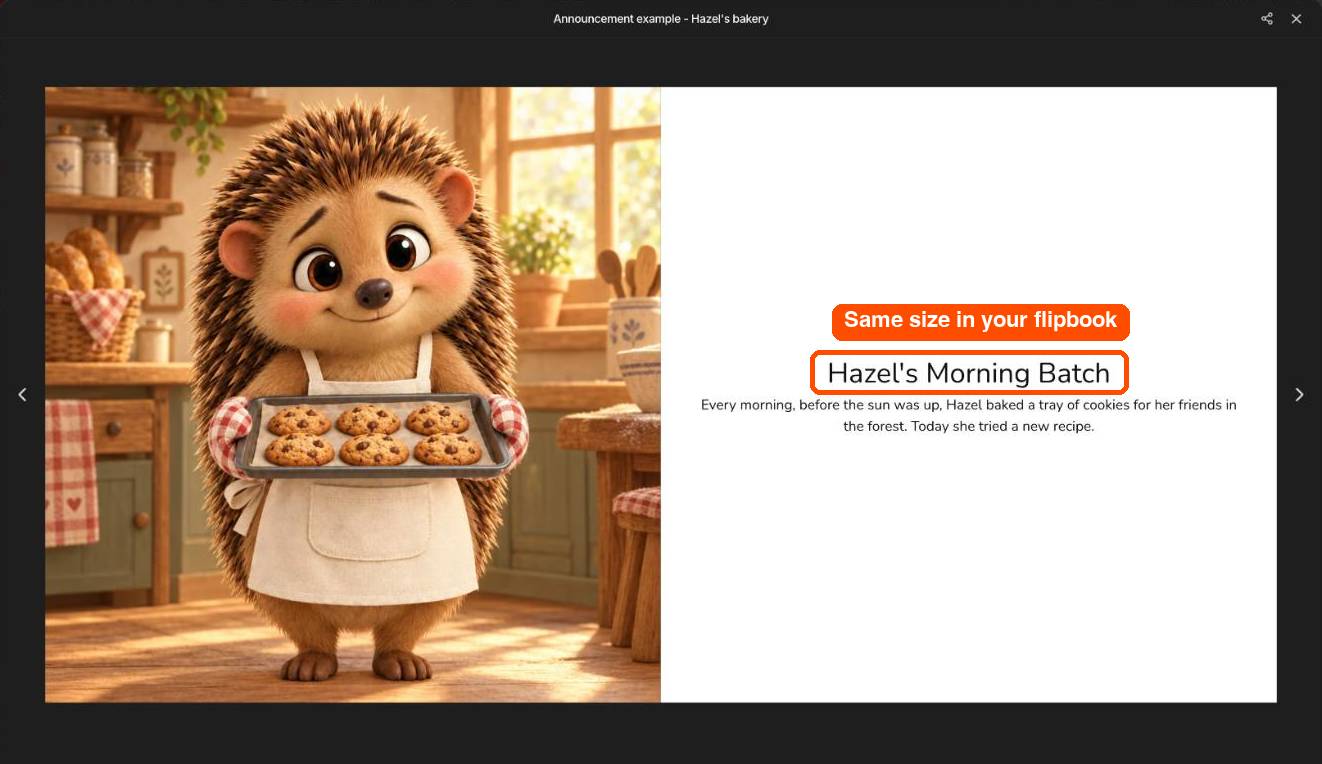Go to the previous flipbook page
Image resolution: width=1322 pixels, height=764 pixels.
coord(22,395)
